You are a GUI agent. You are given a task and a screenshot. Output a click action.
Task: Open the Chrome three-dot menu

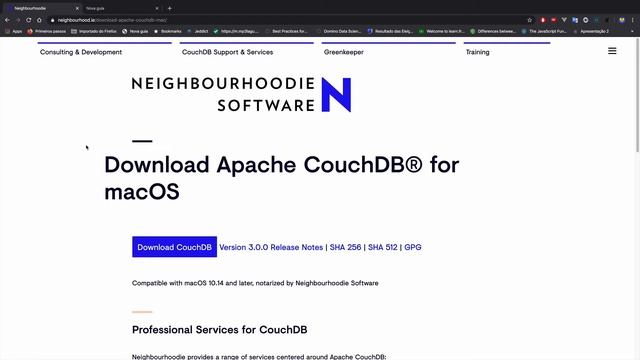(633, 20)
